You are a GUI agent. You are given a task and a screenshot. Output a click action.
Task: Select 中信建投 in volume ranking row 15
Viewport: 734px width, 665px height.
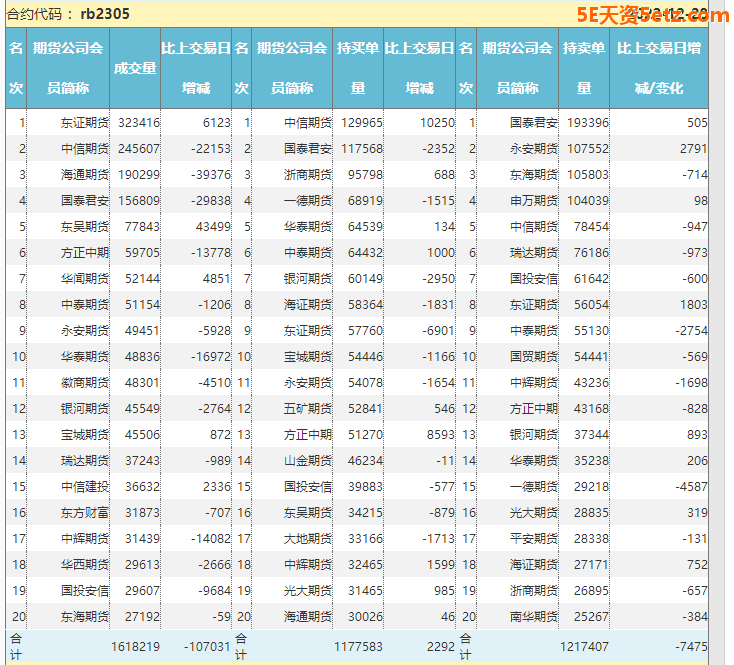pos(85,487)
